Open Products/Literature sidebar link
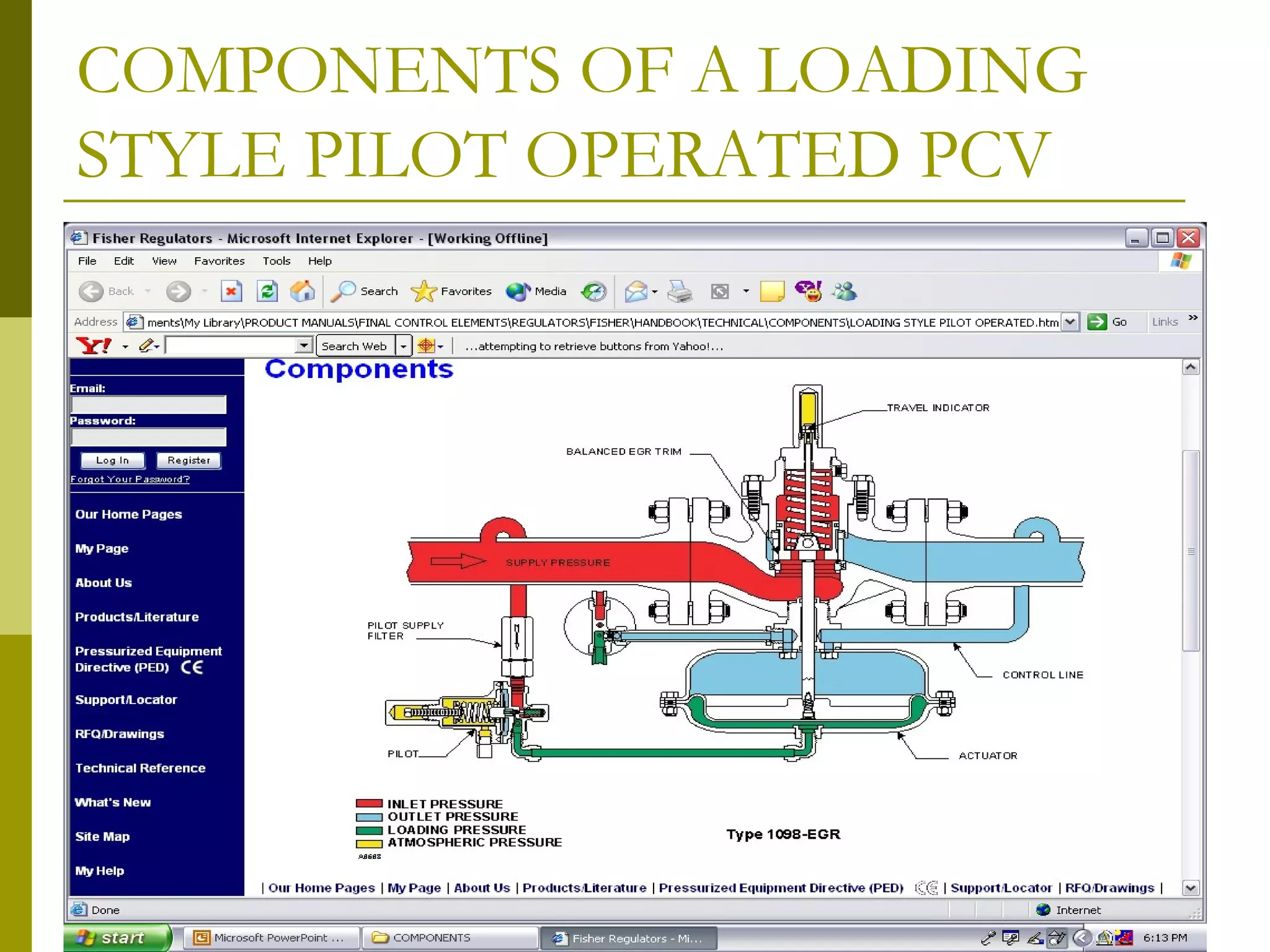1270x952 pixels. tap(137, 617)
